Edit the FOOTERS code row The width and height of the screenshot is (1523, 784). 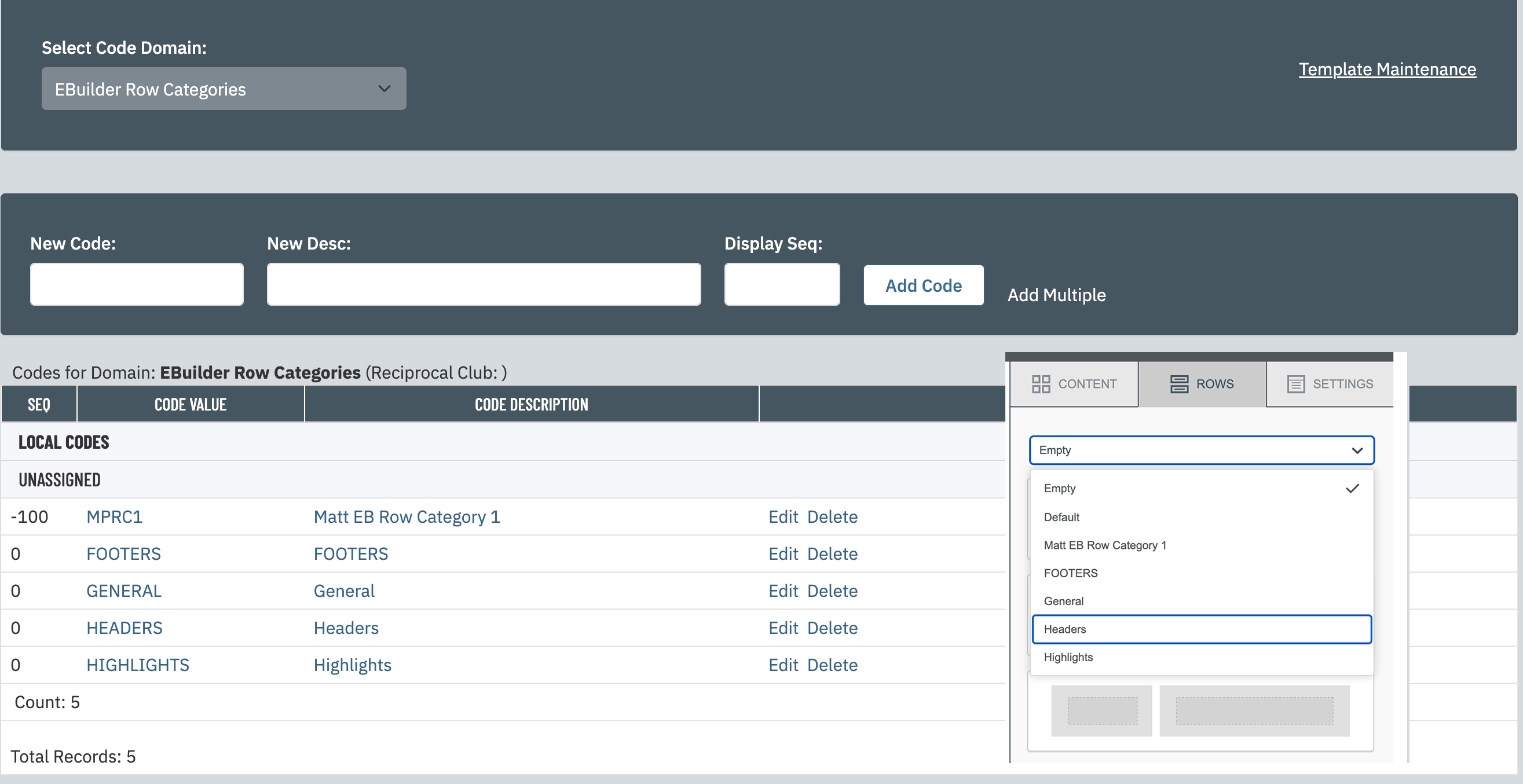pos(784,554)
